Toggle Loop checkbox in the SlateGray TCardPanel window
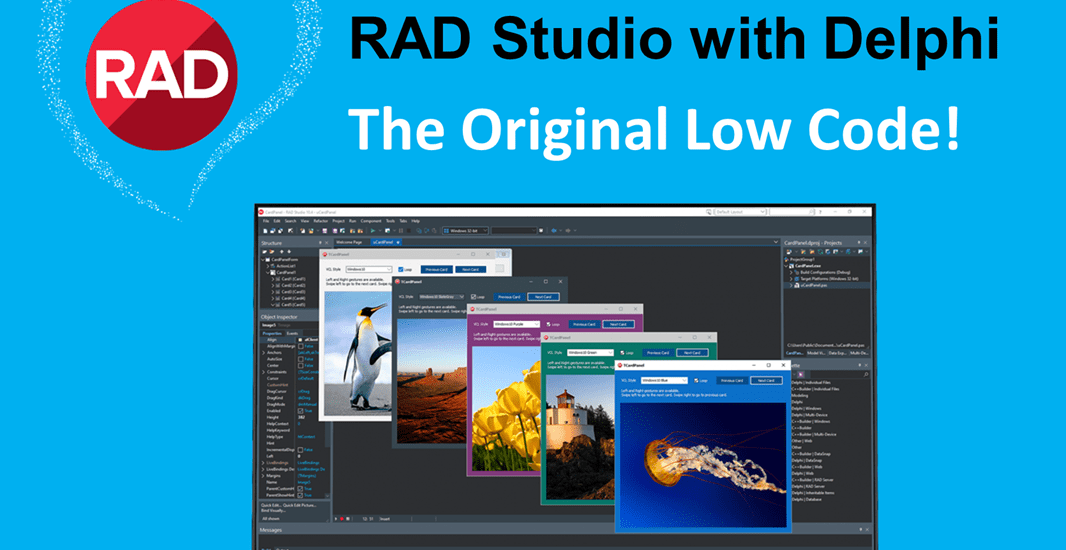Image resolution: width=1066 pixels, height=550 pixels. coord(473,296)
